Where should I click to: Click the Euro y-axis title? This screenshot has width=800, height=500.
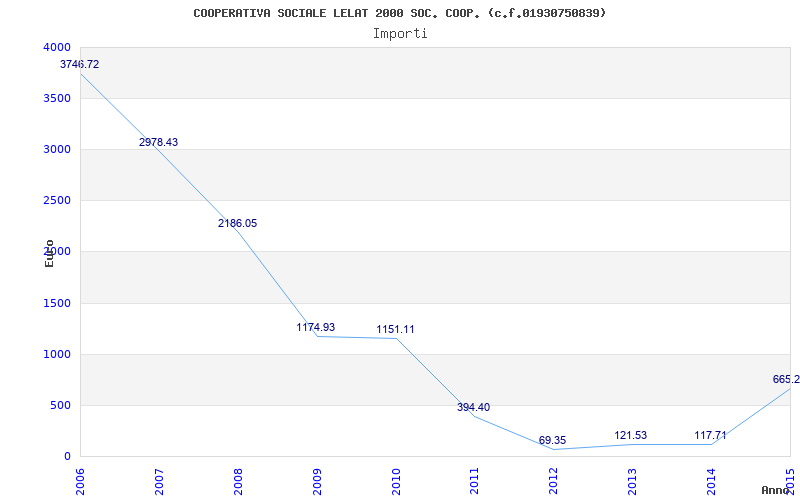49,254
